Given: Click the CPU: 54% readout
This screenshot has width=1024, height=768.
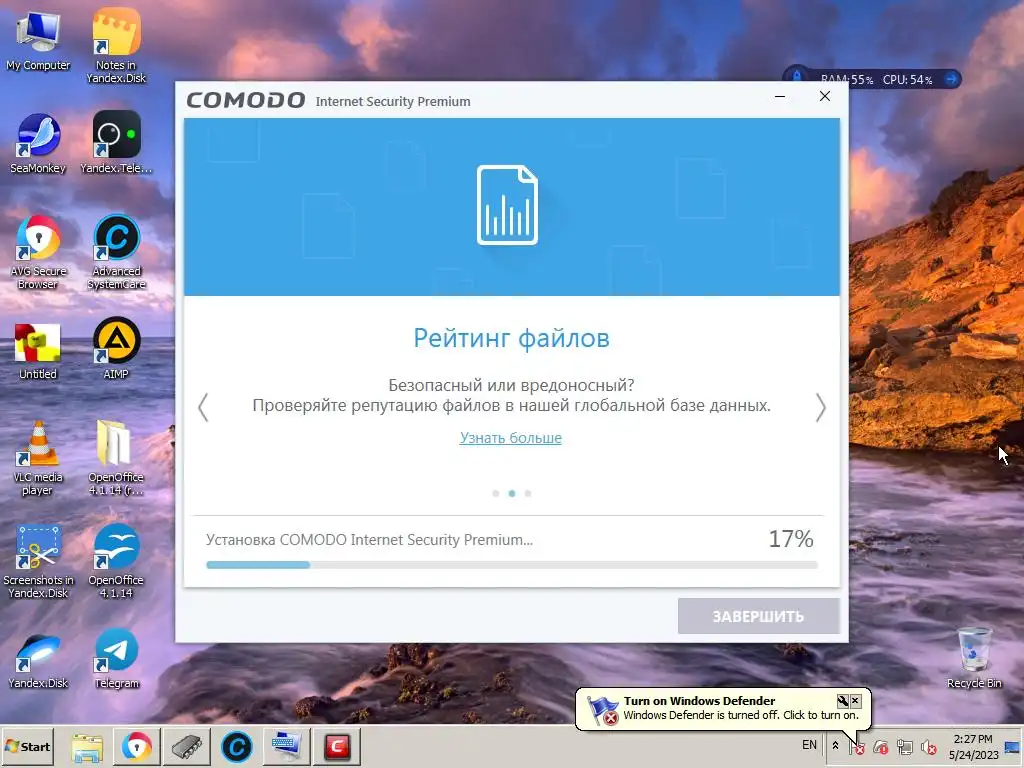Looking at the screenshot, I should coord(908,79).
